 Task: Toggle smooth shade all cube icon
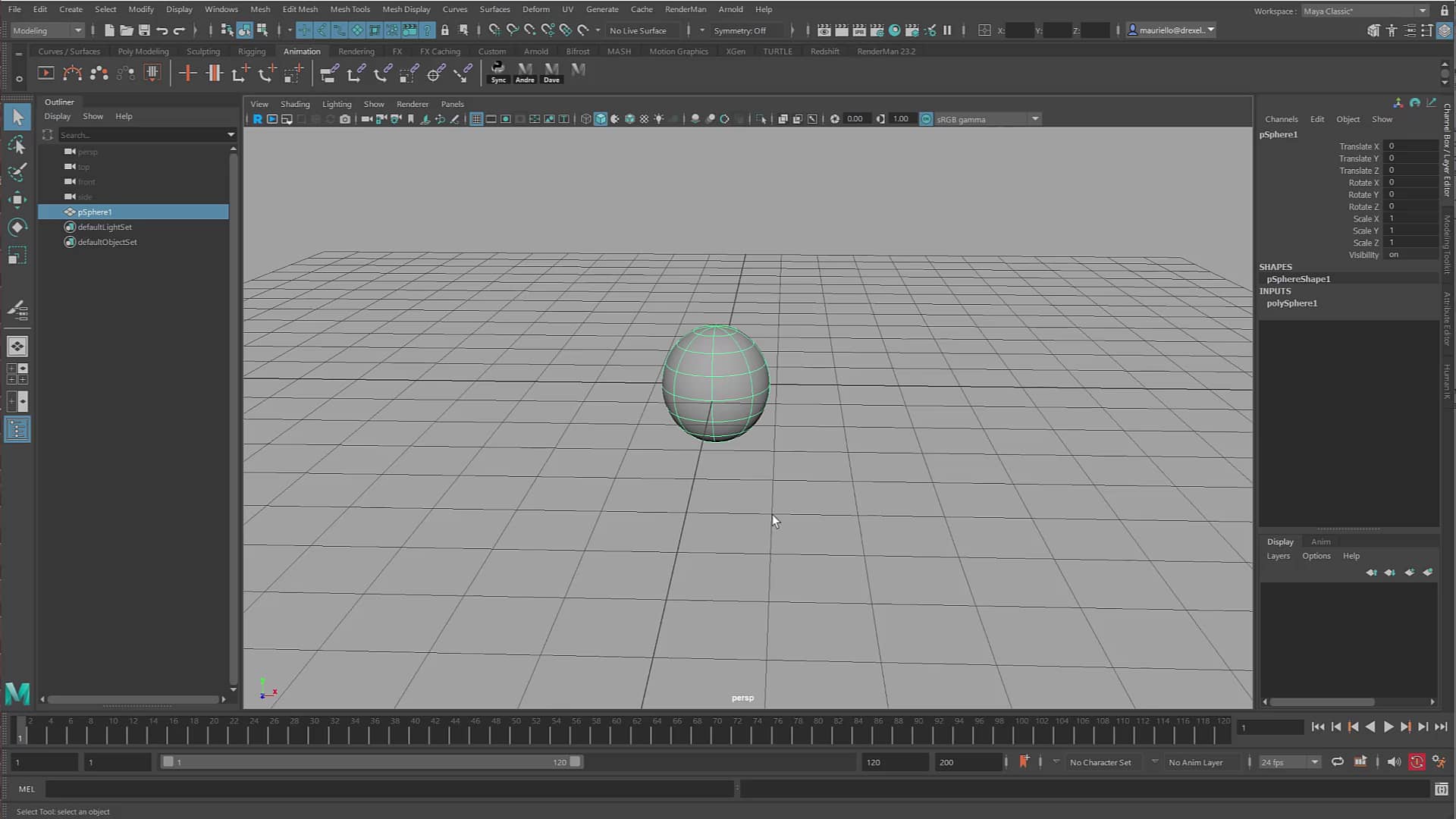(601, 119)
